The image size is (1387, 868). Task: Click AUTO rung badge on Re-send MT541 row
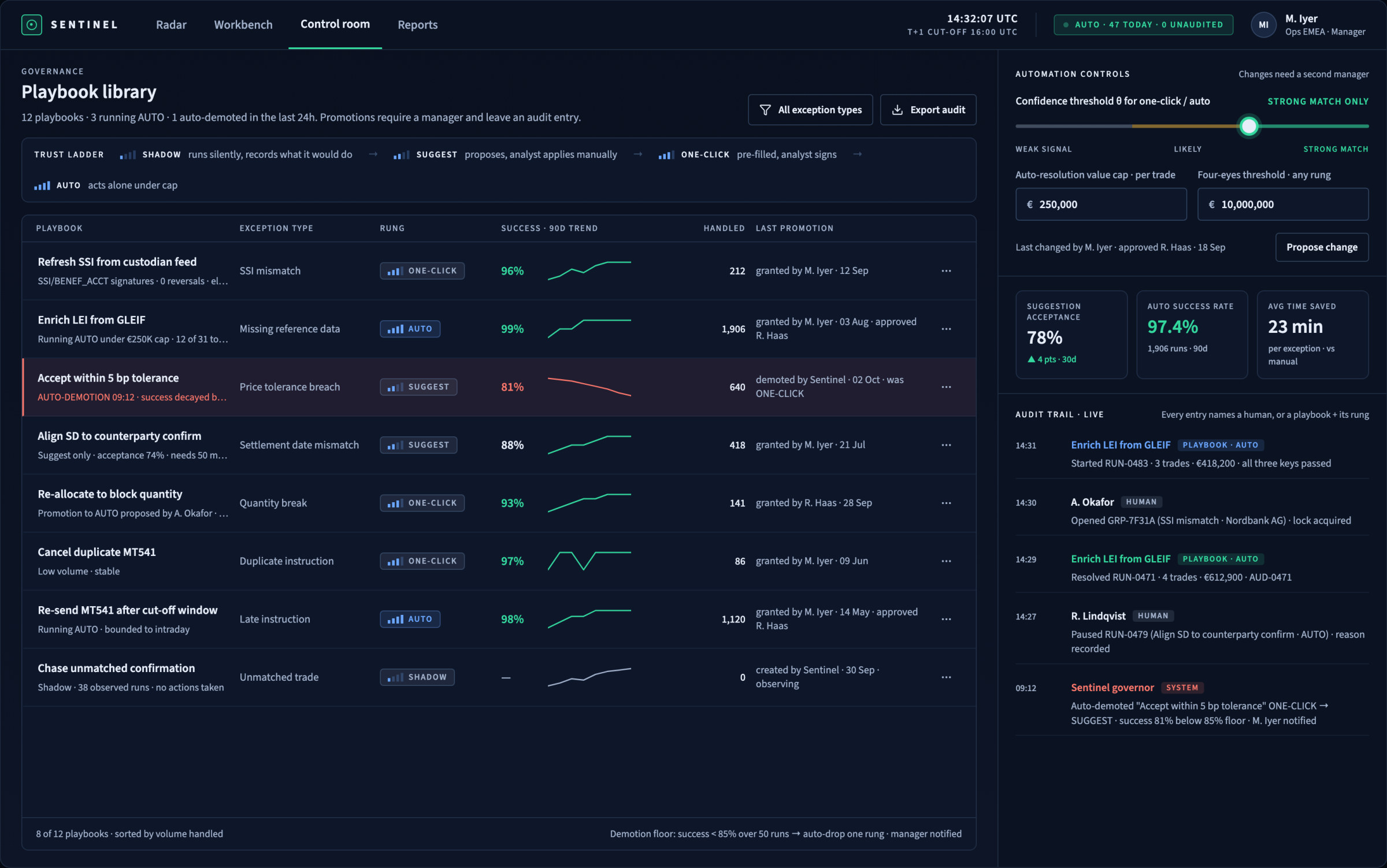[x=410, y=620]
